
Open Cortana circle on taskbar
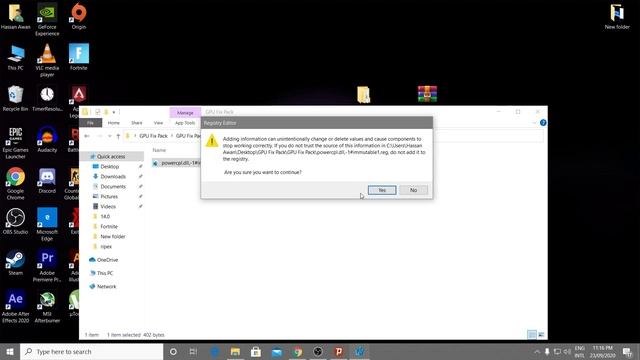click(x=173, y=351)
